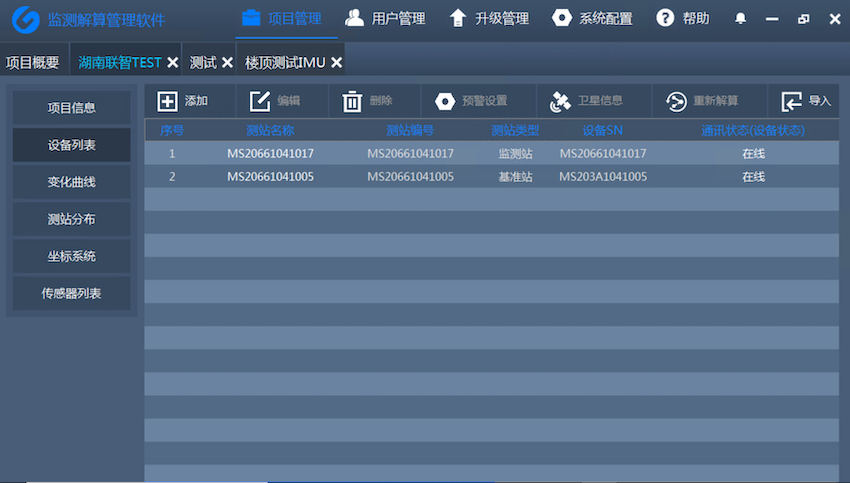Open the 坐标系统 sidebar section
The width and height of the screenshot is (850, 483).
coord(72,256)
